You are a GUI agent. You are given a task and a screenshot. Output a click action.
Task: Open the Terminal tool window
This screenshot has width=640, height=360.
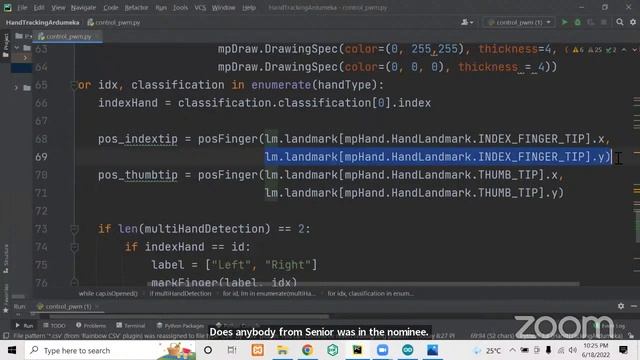[x=131, y=325]
